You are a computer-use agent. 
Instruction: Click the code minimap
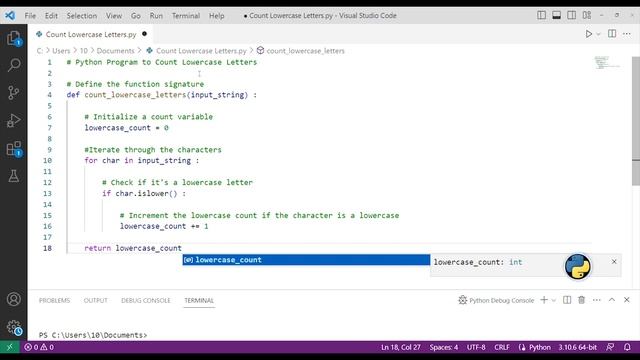[x=607, y=63]
